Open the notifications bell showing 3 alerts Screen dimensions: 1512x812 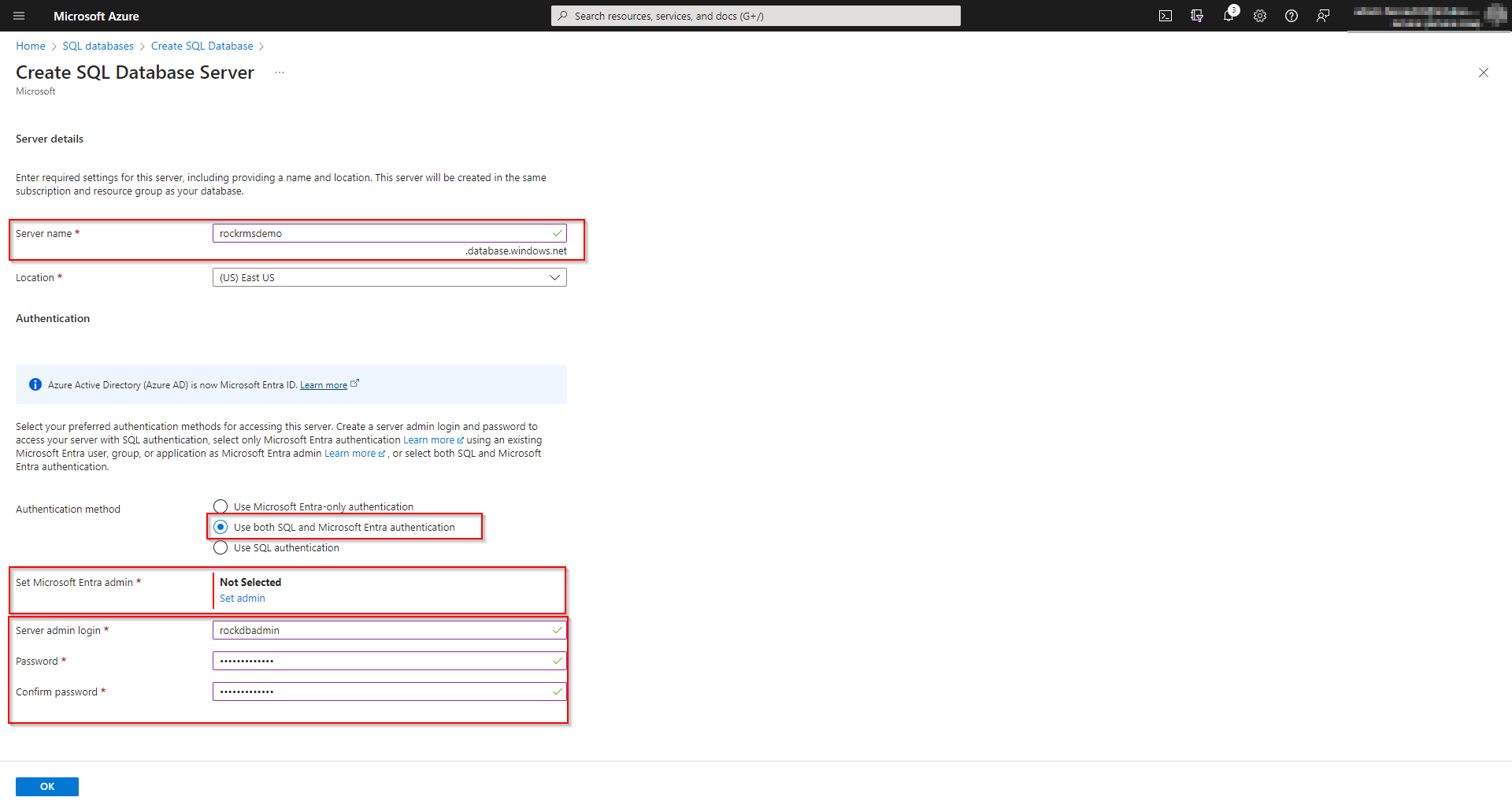(1228, 16)
